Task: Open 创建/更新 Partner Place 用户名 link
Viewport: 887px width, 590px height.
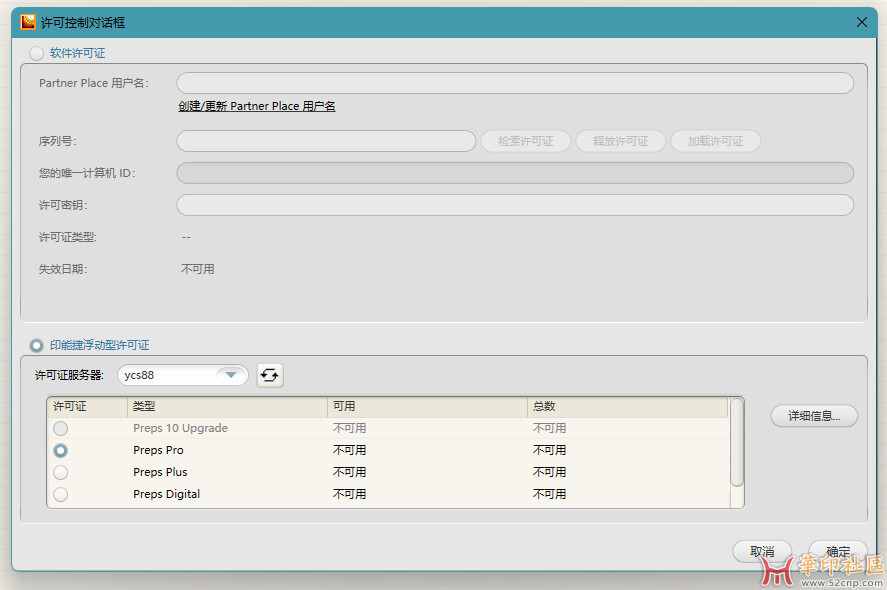Action: pos(257,106)
